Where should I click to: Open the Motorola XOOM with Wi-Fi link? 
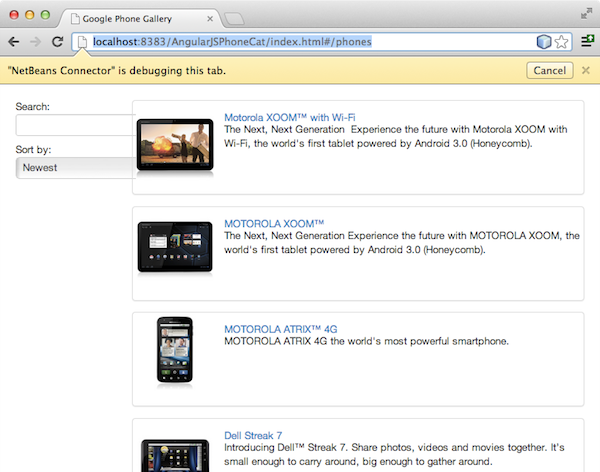point(289,117)
